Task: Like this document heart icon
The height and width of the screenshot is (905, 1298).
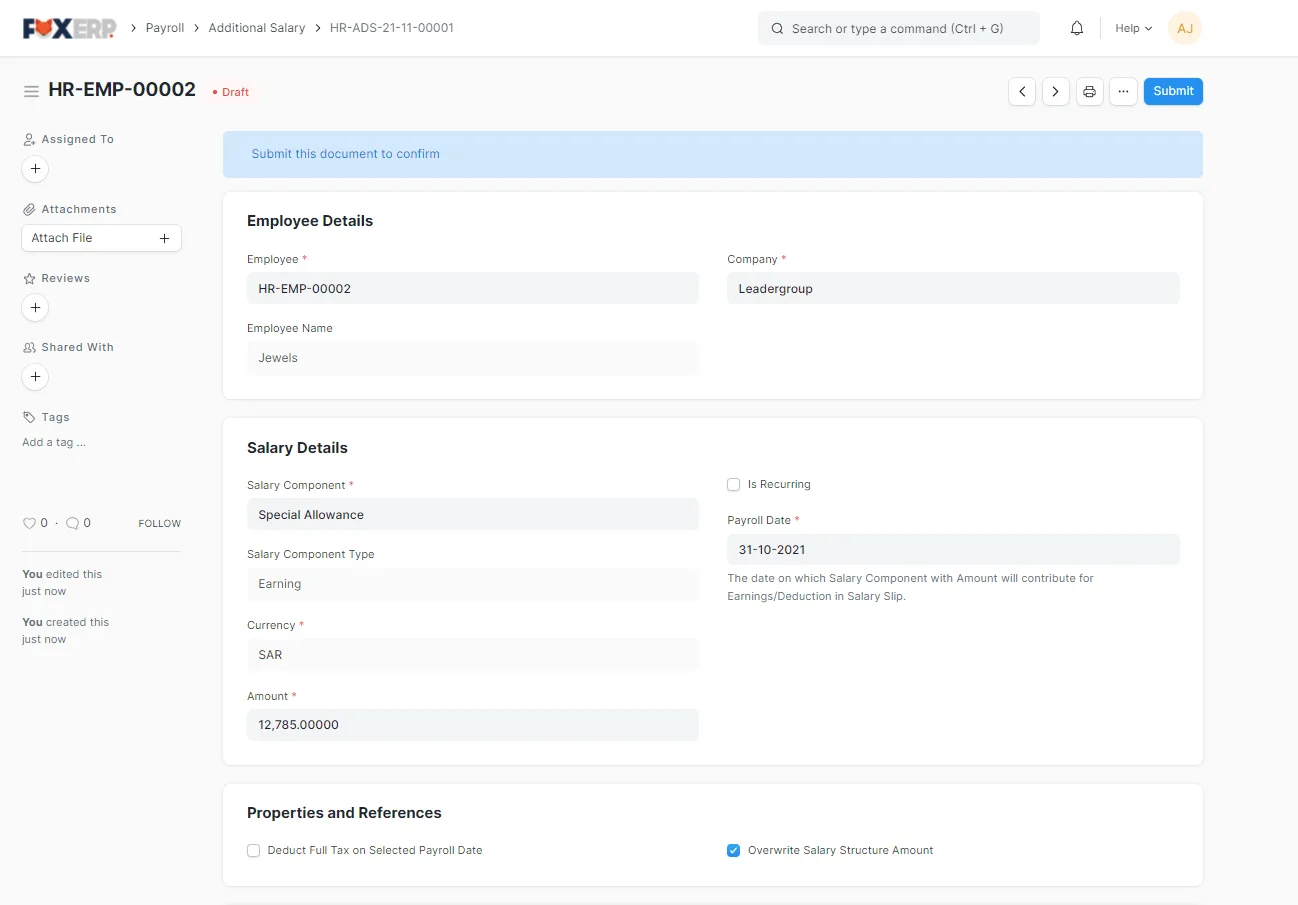Action: (29, 523)
